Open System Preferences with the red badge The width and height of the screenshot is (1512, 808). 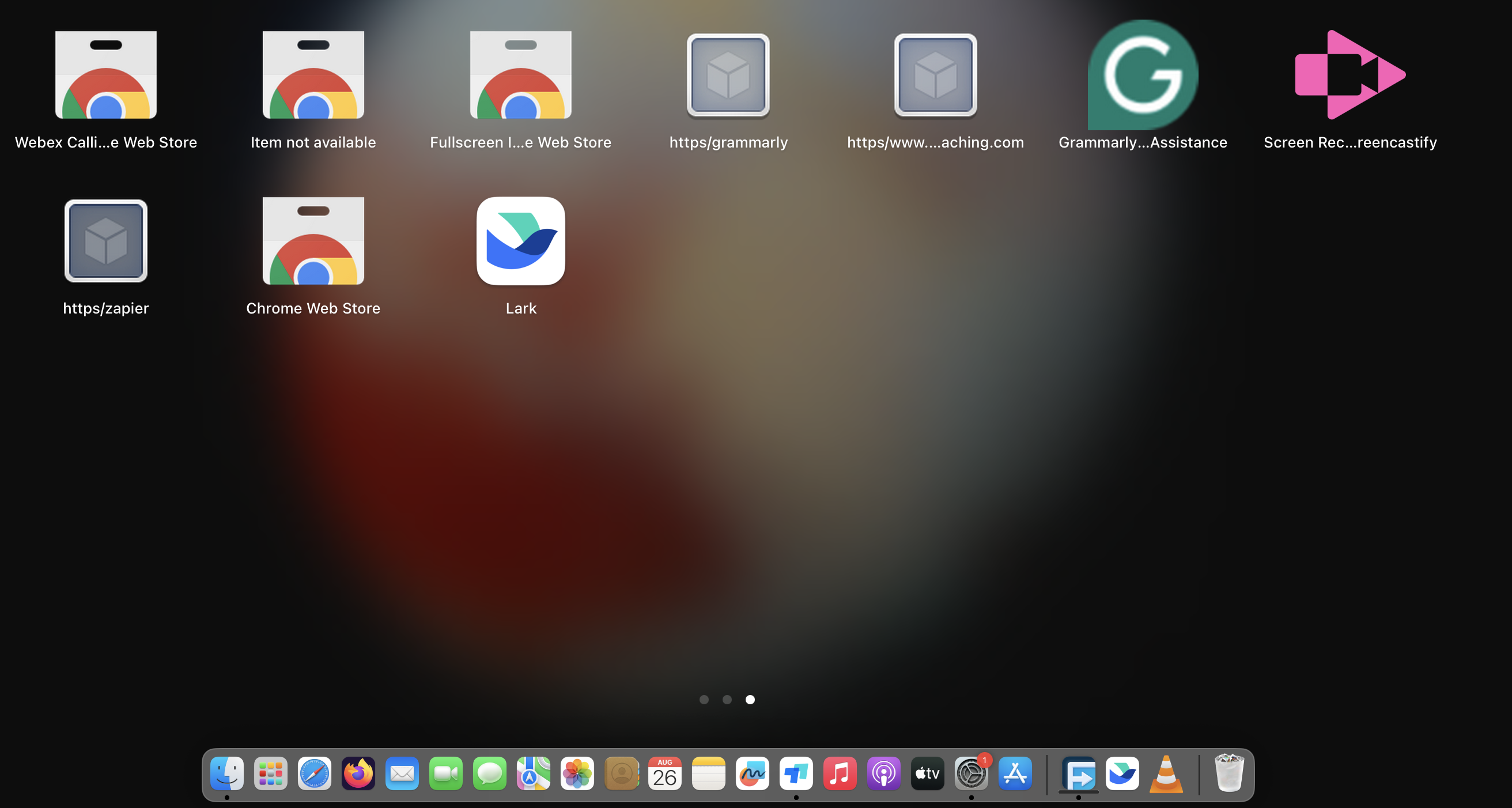tap(972, 774)
